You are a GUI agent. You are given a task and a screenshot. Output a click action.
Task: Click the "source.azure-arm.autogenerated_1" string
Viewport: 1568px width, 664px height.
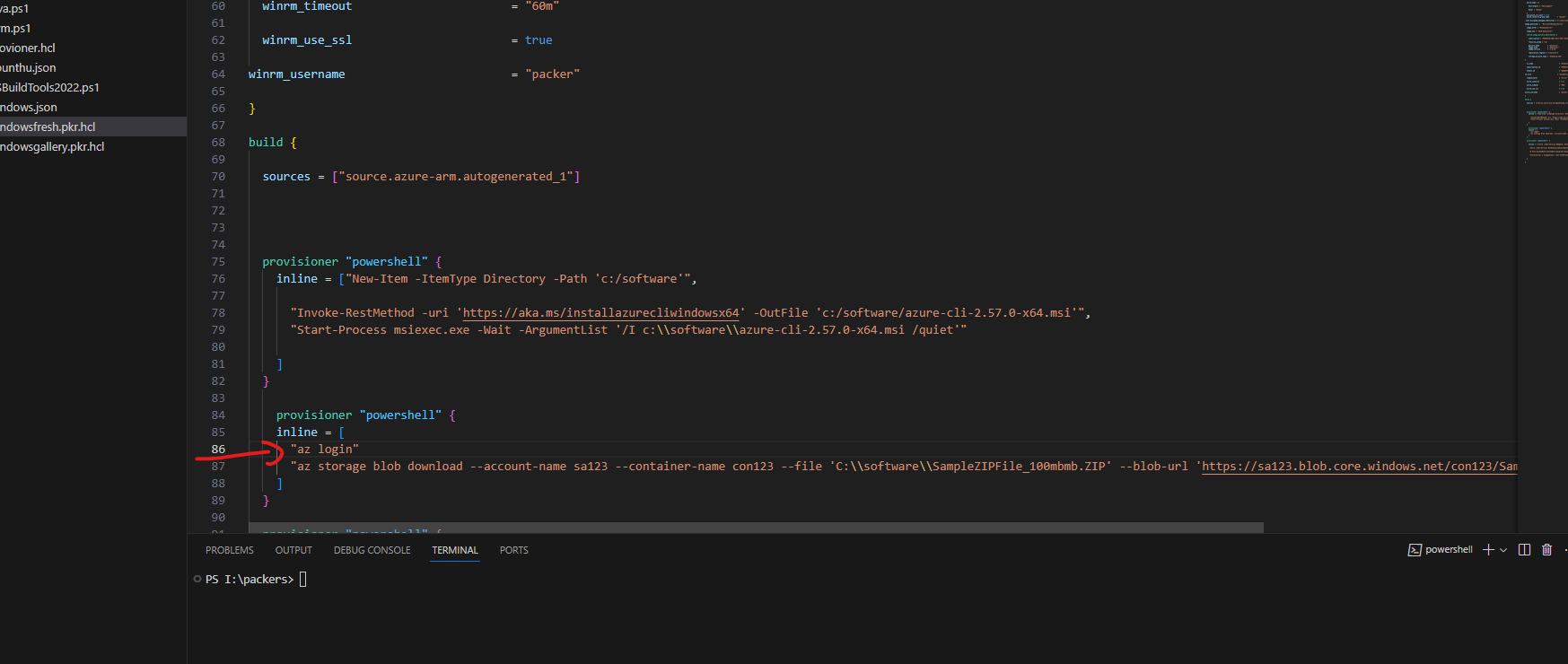[456, 177]
